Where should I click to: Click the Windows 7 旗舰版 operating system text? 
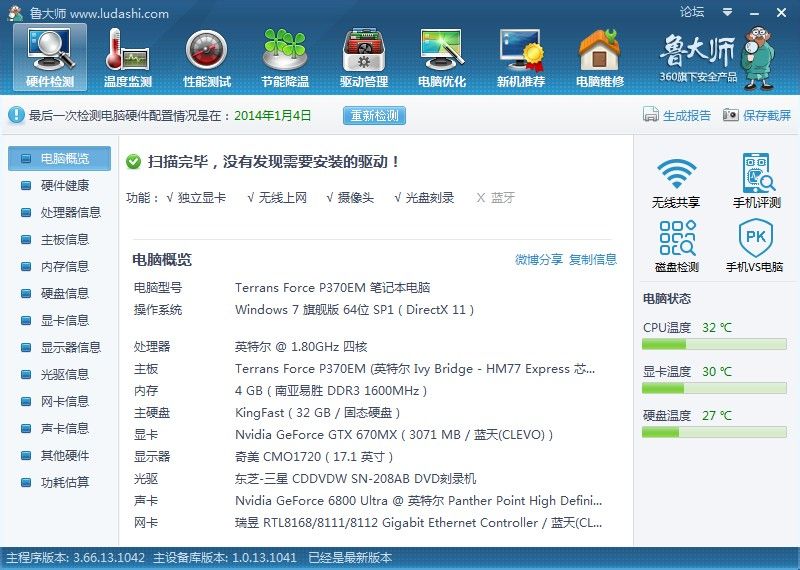point(355,310)
